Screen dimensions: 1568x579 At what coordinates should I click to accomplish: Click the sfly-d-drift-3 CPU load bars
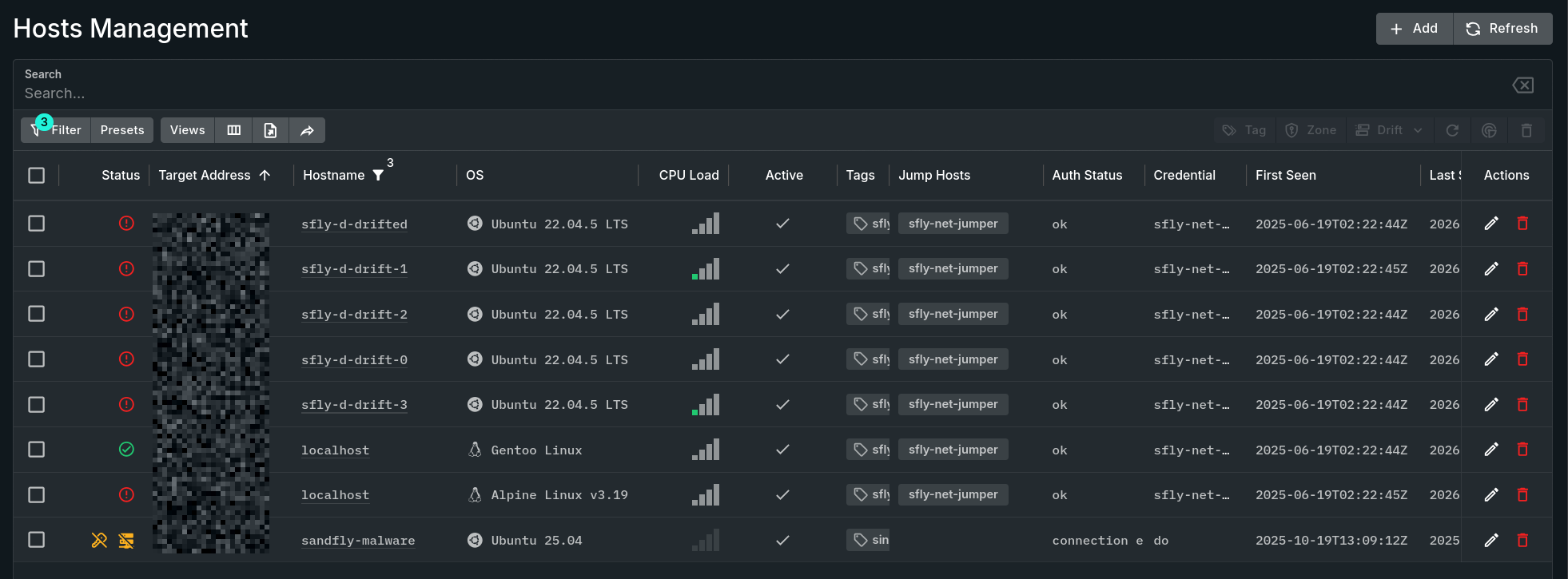(706, 404)
